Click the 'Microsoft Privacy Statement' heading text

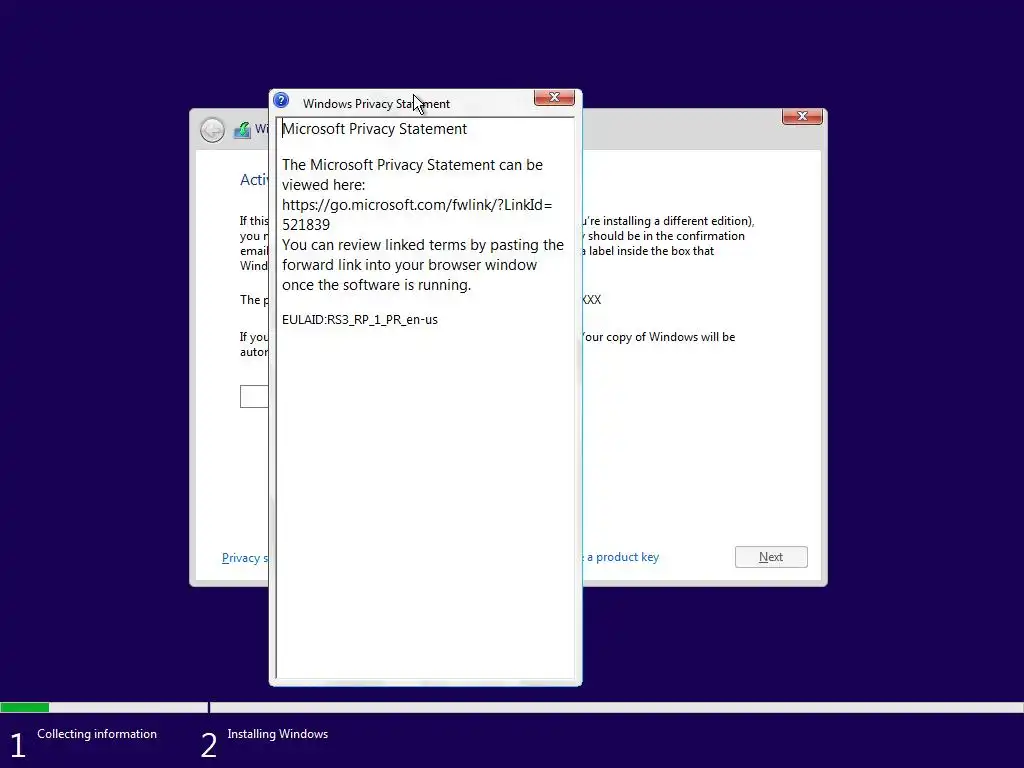click(374, 129)
